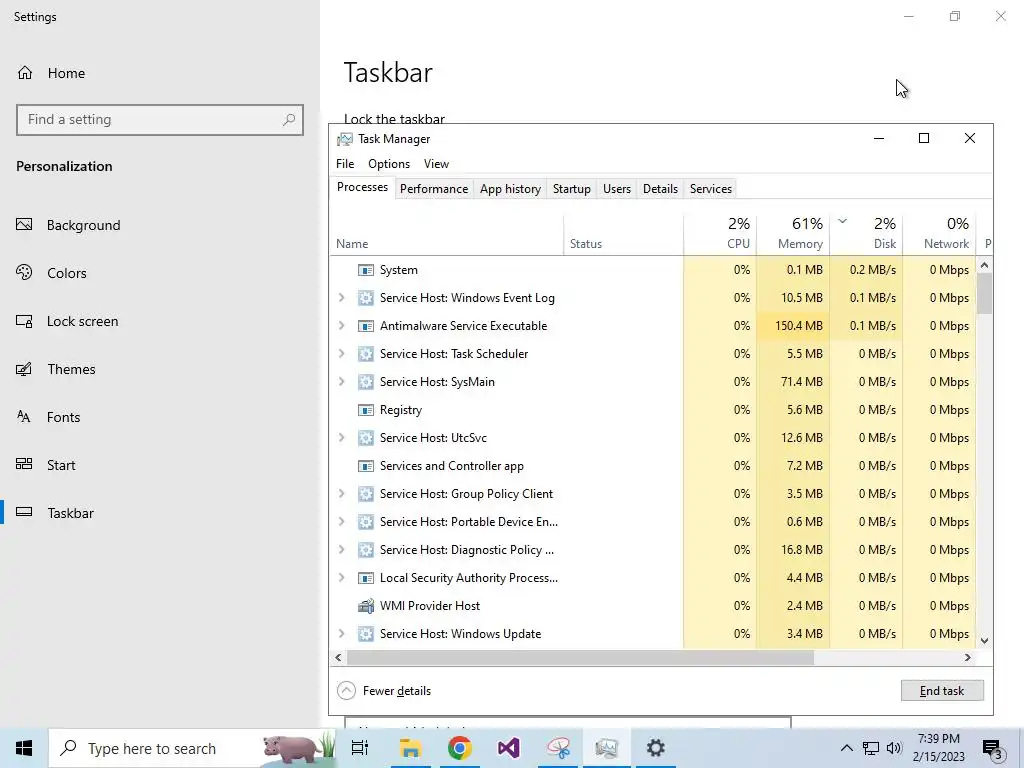This screenshot has height=768, width=1024.
Task: Click the Colors palette icon in Settings
Action: (24, 272)
